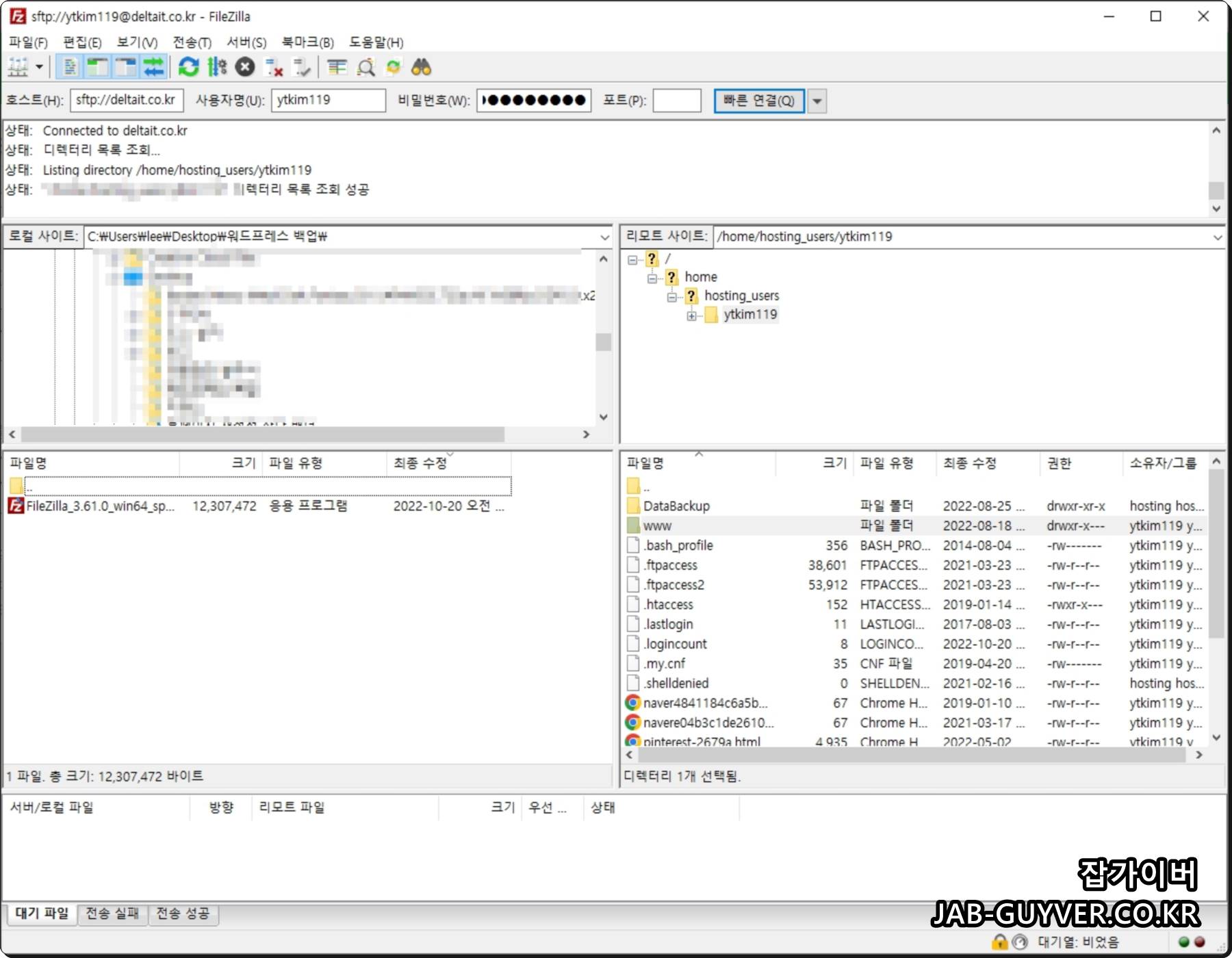This screenshot has height=958, width=1232.
Task: Select hosting_users in remote tree
Action: 741,296
